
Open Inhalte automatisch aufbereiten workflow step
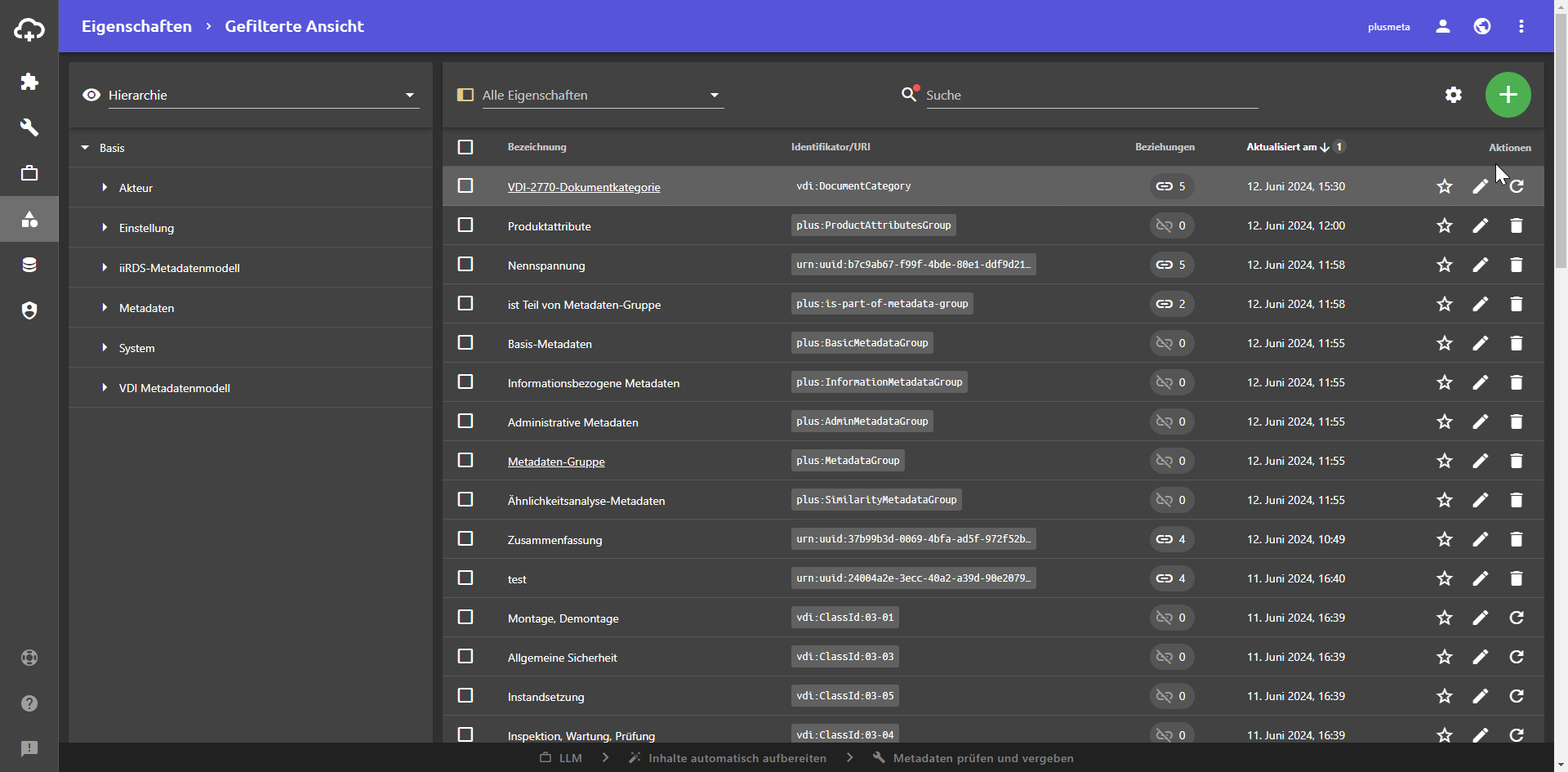728,758
